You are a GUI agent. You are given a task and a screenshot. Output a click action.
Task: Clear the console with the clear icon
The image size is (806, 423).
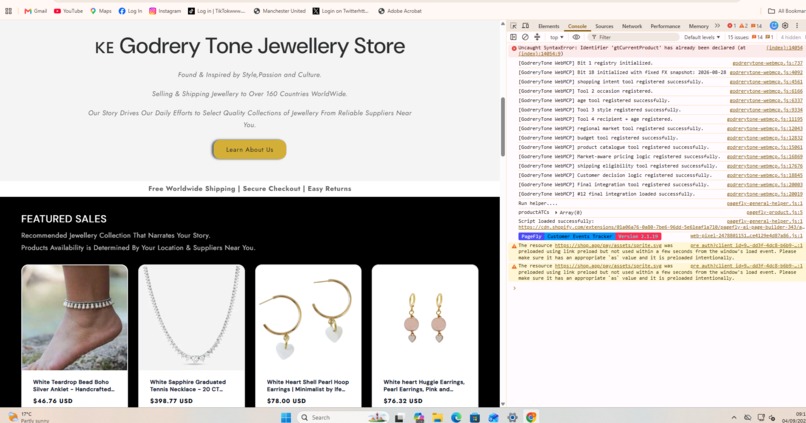[525, 37]
